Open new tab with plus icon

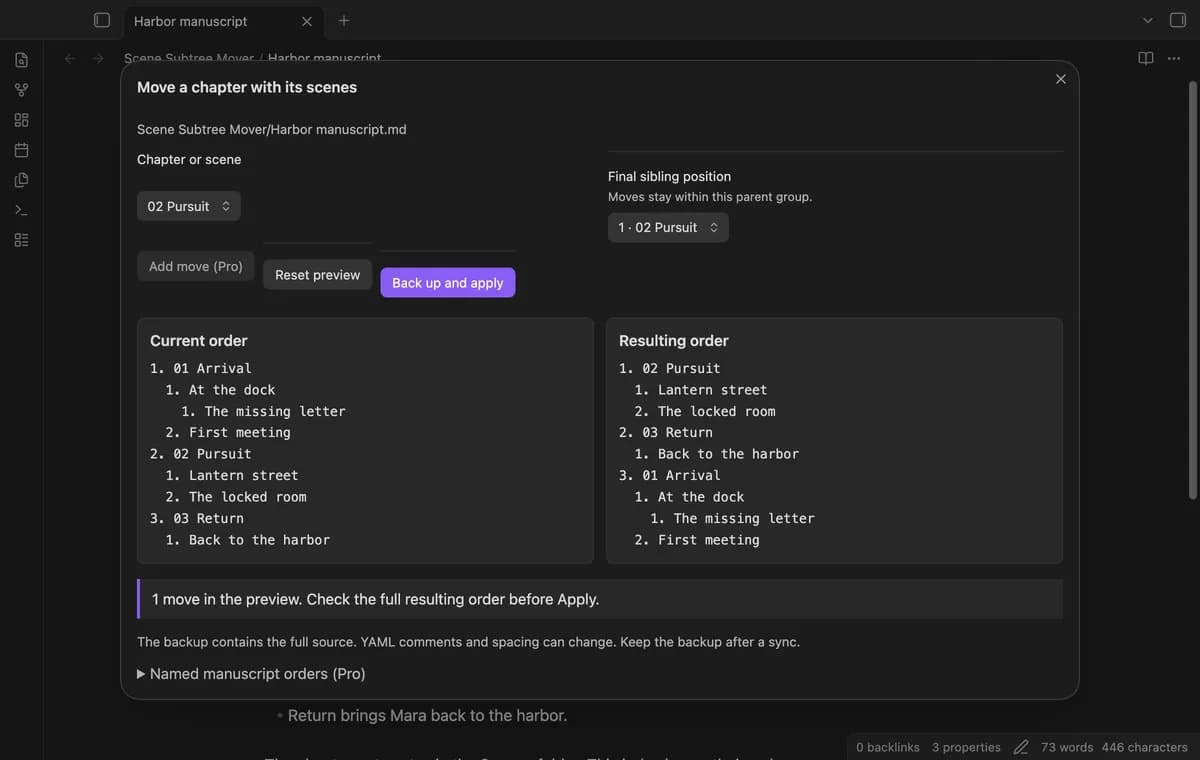[344, 20]
